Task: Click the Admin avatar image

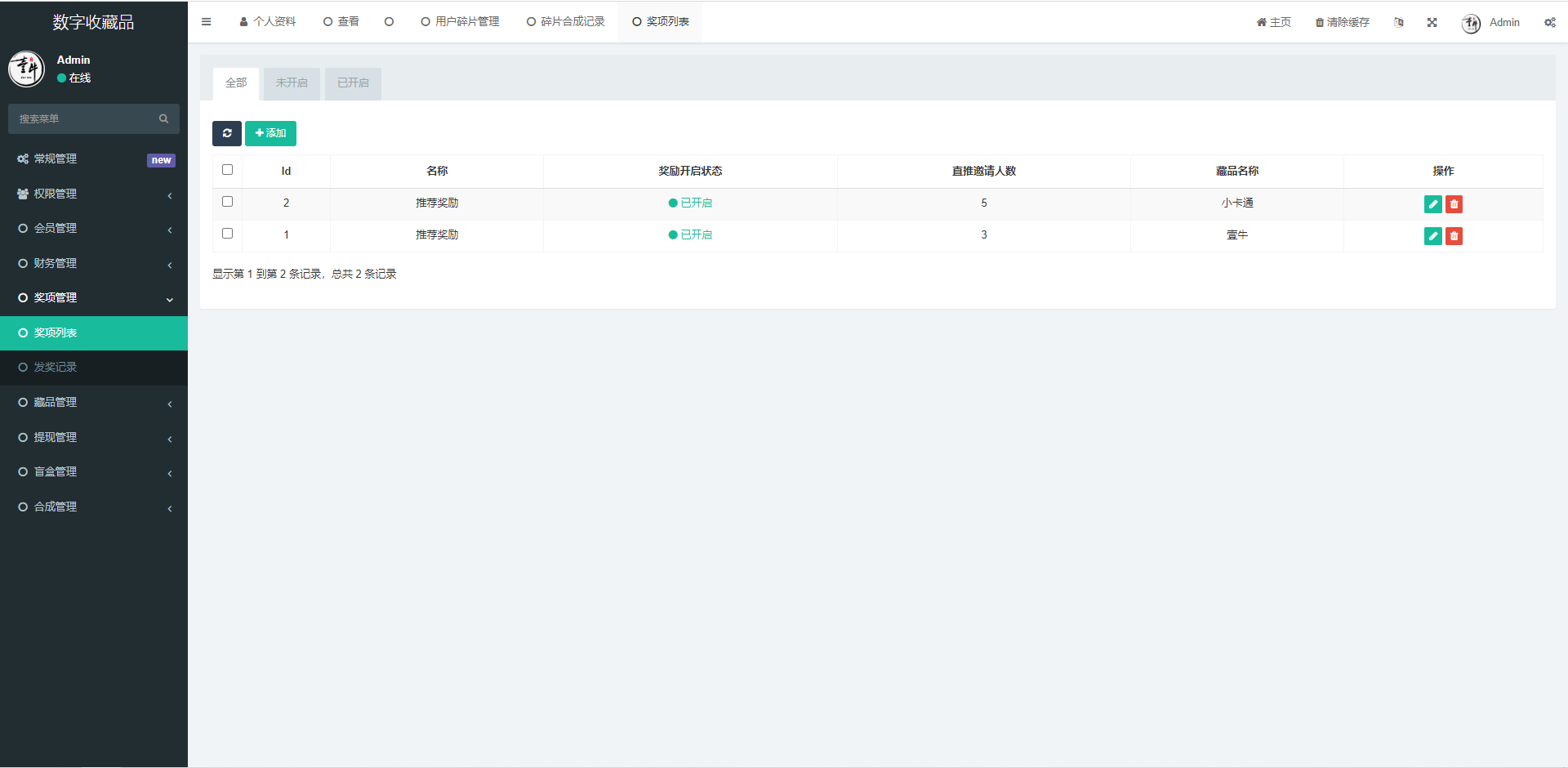Action: tap(1470, 24)
